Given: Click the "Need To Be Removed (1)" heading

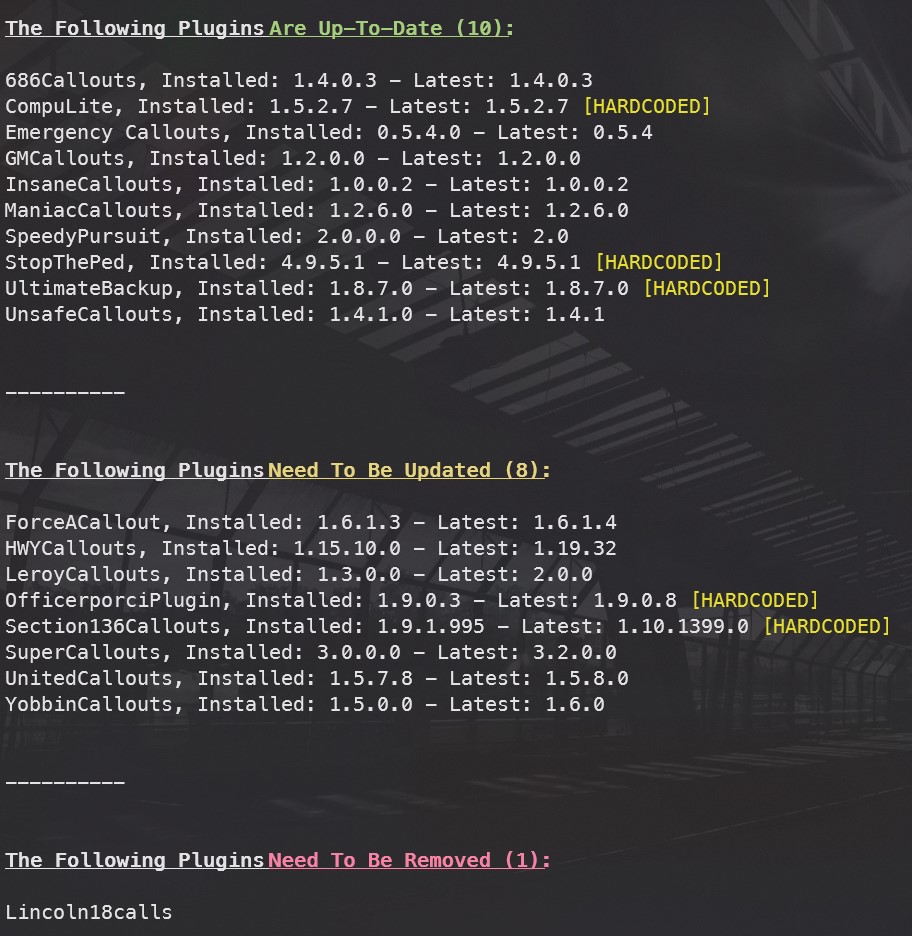Looking at the screenshot, I should (408, 860).
